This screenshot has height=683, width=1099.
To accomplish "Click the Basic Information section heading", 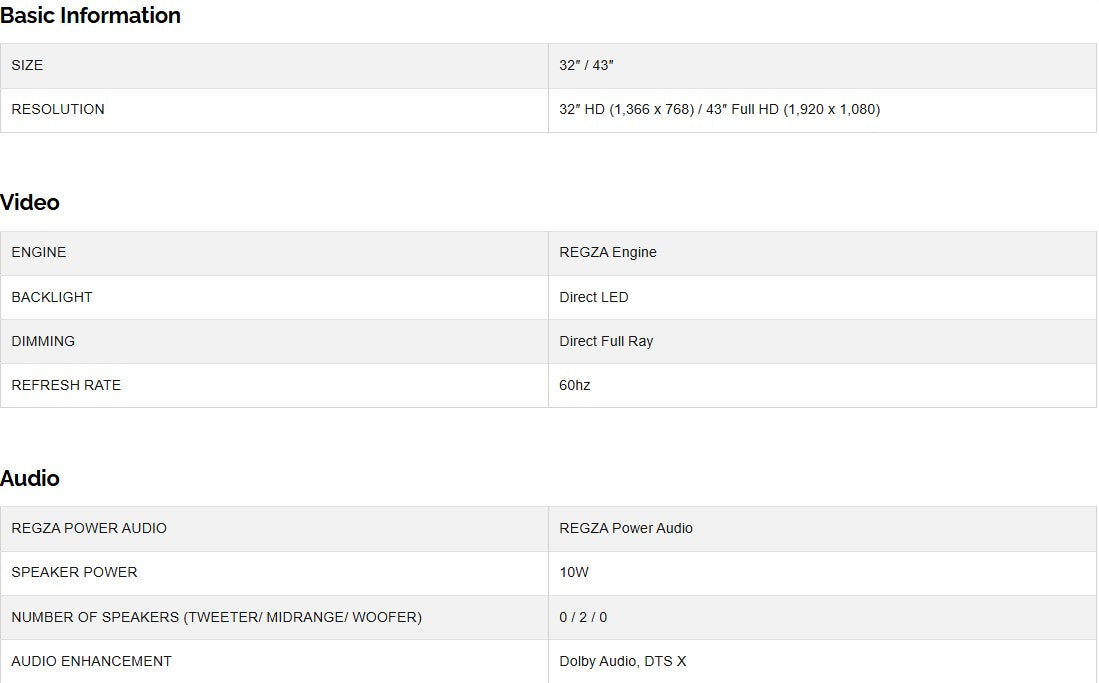I will (x=91, y=16).
